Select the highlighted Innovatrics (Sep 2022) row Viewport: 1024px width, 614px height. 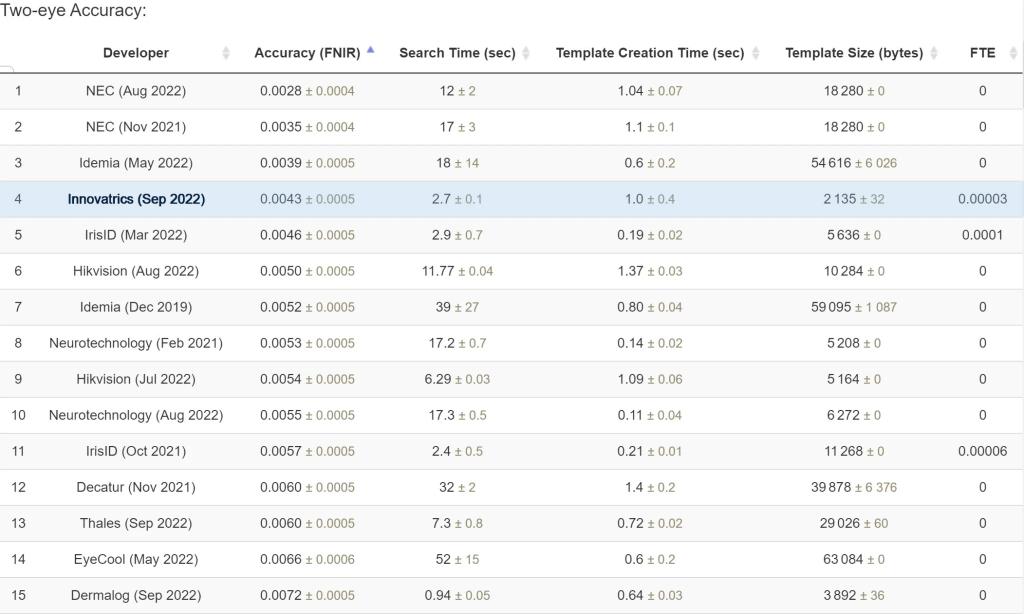coord(512,199)
